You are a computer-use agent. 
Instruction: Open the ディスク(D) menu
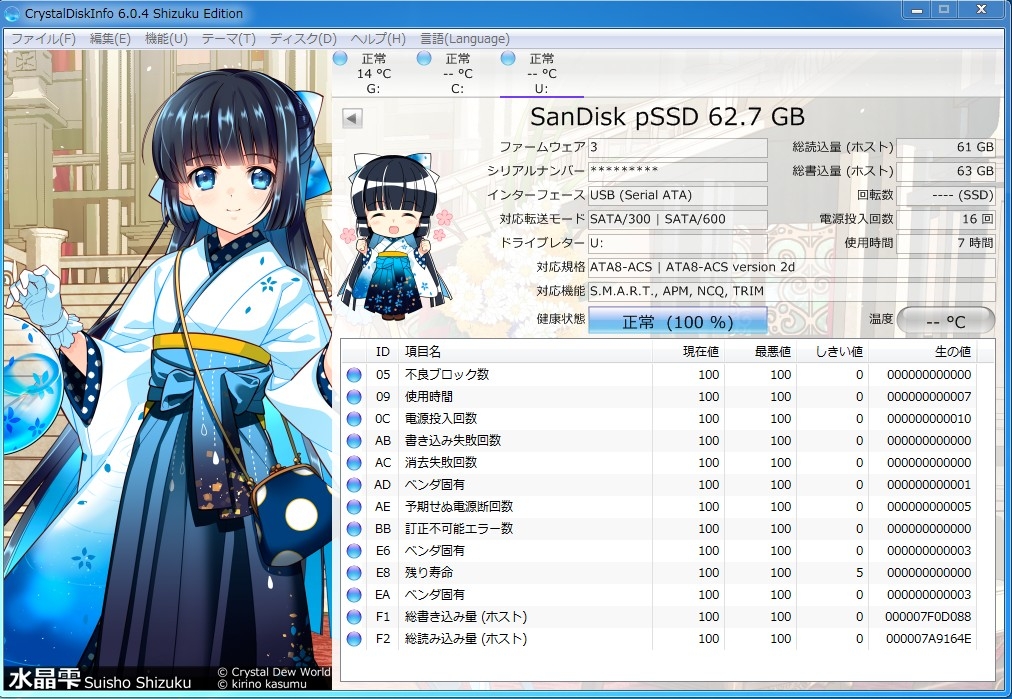[x=303, y=39]
